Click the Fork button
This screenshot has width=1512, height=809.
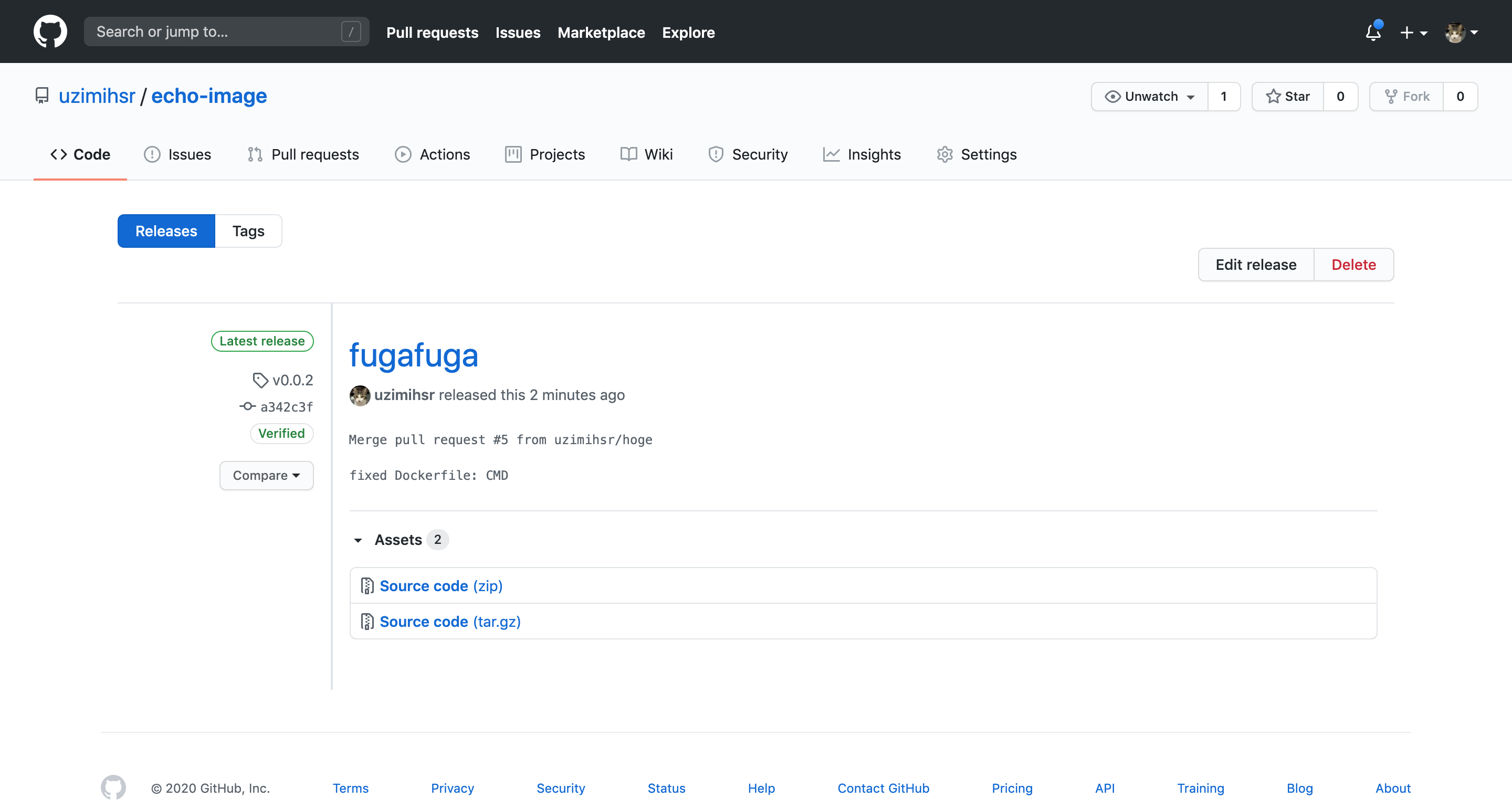[x=1406, y=96]
